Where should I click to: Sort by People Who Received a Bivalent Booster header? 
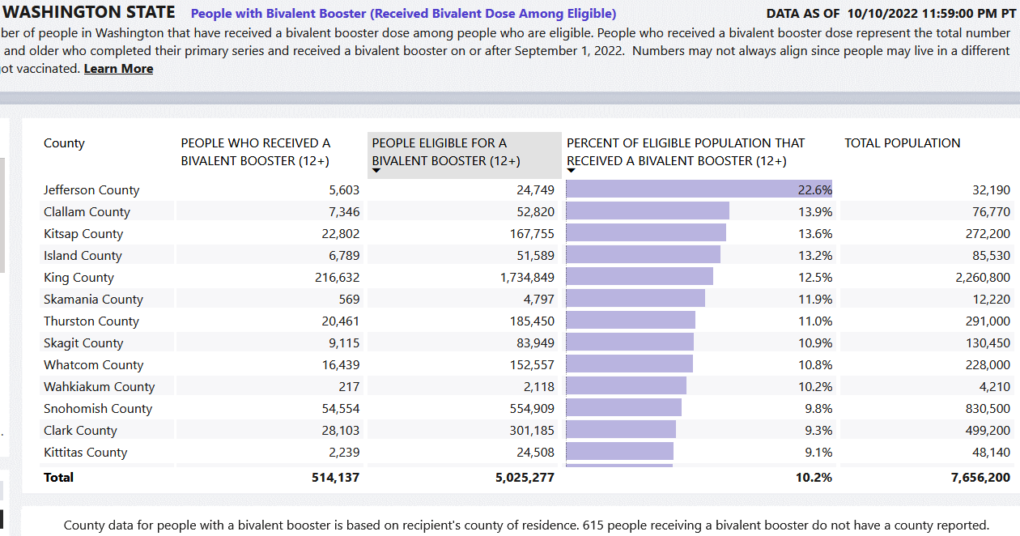coord(255,152)
